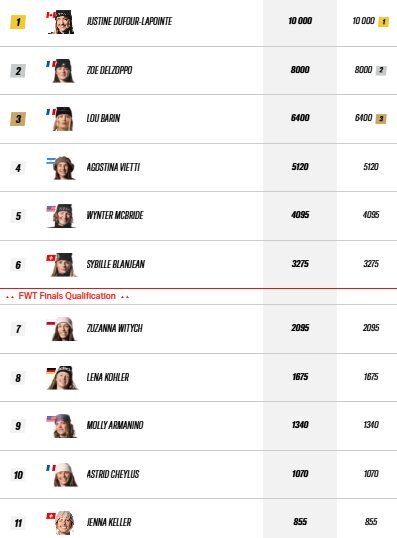The height and width of the screenshot is (538, 397).
Task: Open Jenna Keller's rider photo
Action: [x=61, y=523]
